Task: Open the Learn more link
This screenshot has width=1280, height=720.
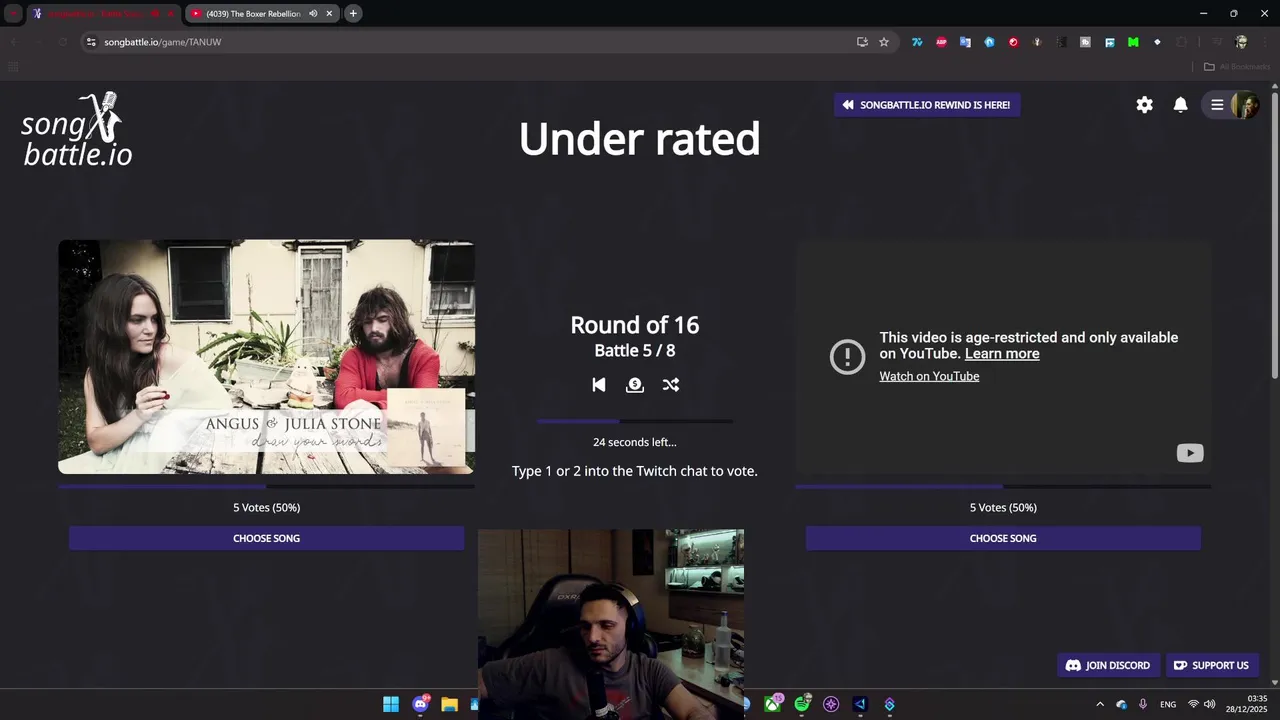Action: (x=1002, y=354)
